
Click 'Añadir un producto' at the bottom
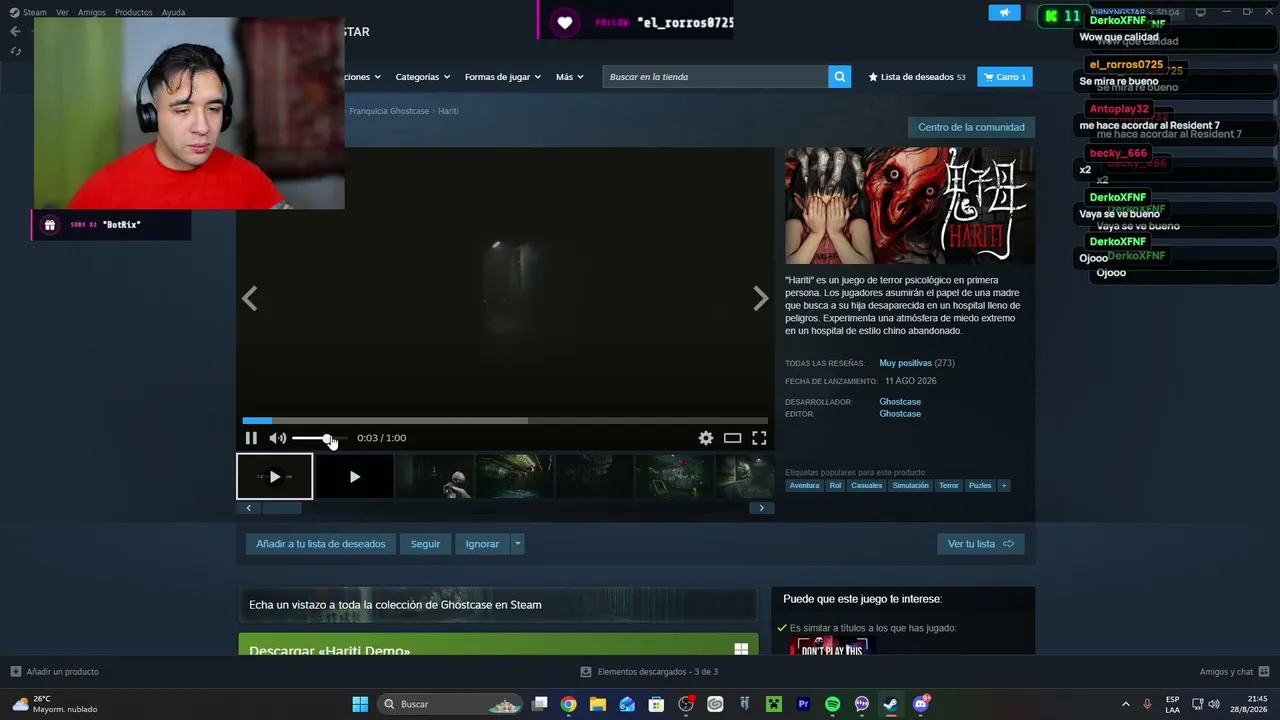(x=55, y=672)
